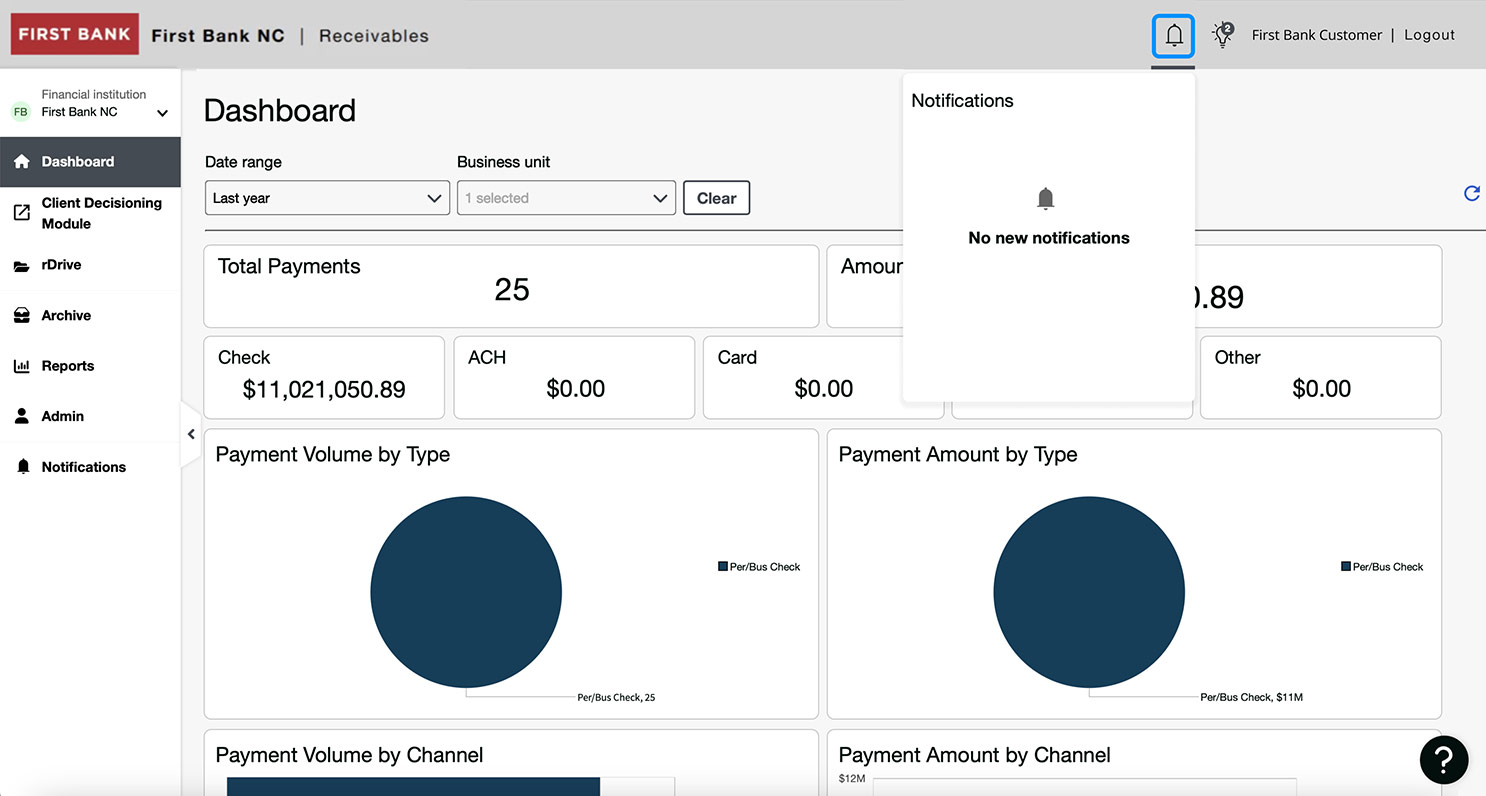
Task: Open the Notifications menu item in sidebar
Action: coord(90,467)
